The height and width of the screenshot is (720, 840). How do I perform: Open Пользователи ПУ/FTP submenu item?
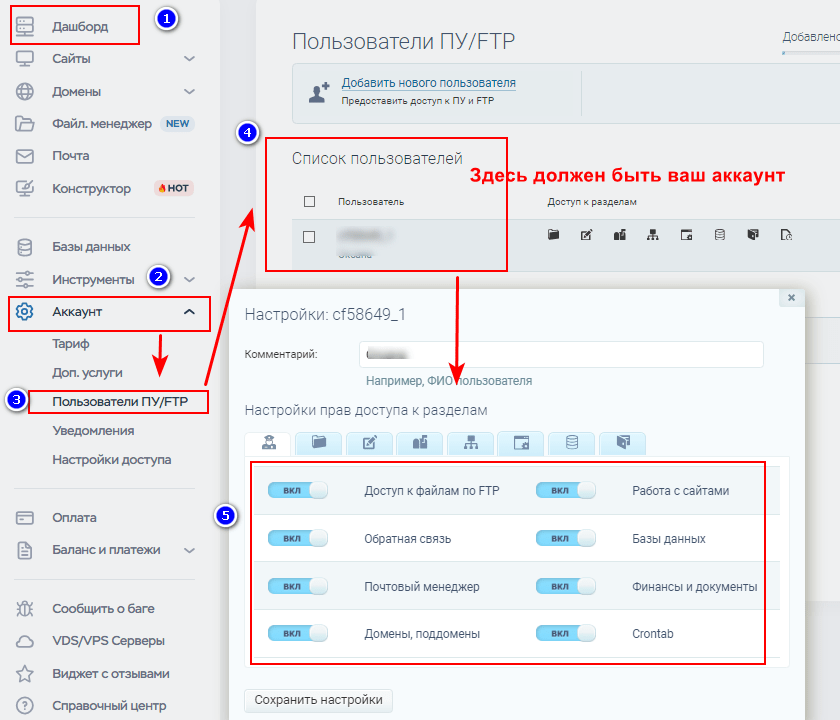click(120, 402)
